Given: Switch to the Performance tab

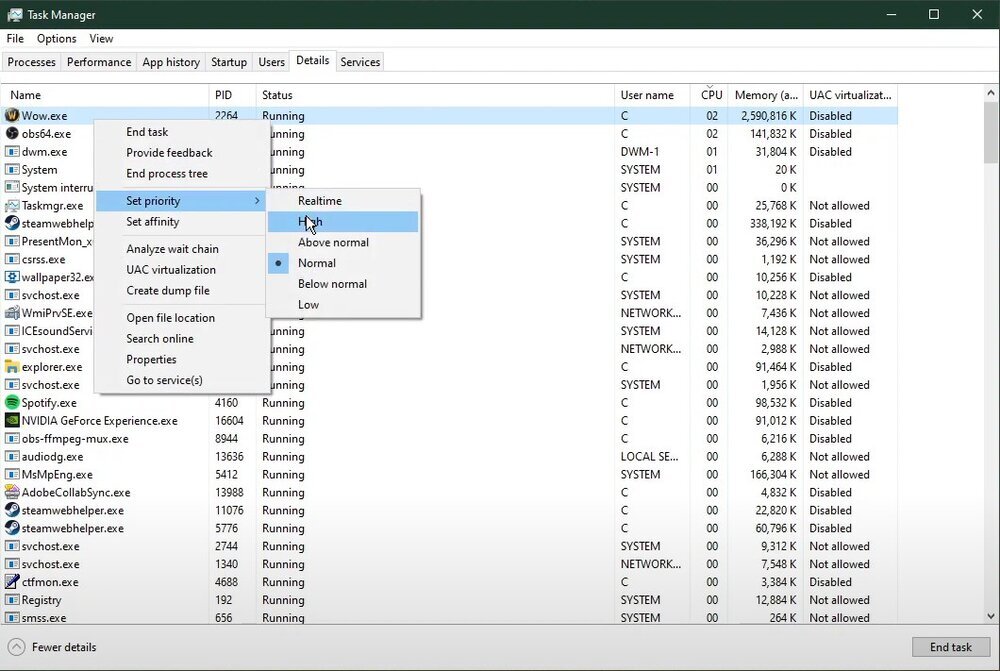Looking at the screenshot, I should pyautogui.click(x=99, y=62).
